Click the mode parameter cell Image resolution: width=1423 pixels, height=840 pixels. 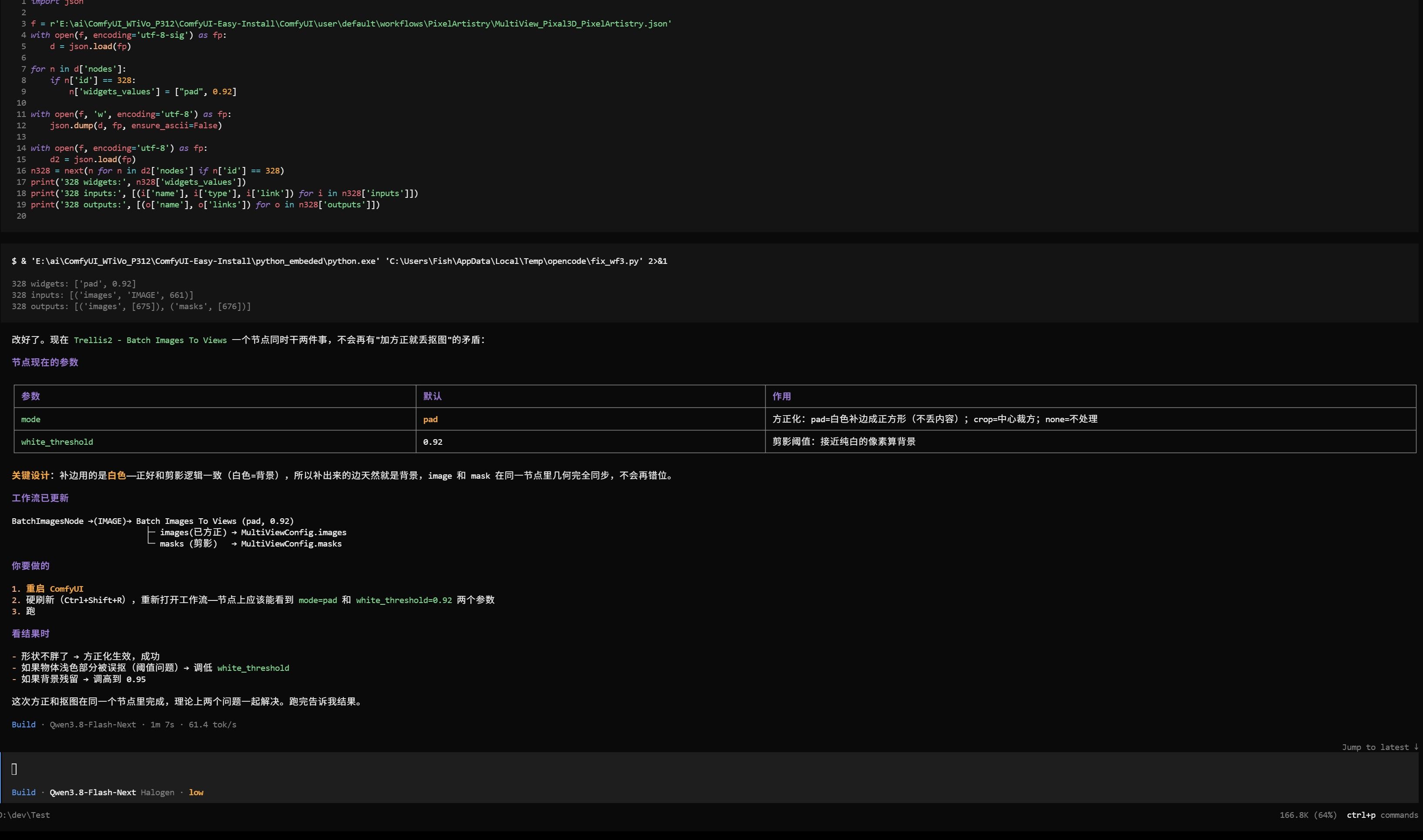point(215,419)
